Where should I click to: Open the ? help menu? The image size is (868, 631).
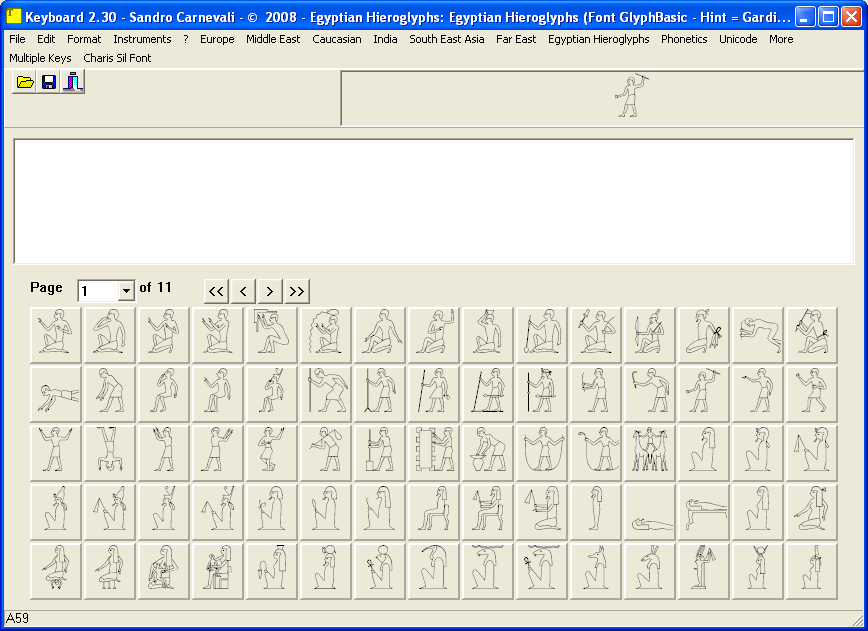186,39
